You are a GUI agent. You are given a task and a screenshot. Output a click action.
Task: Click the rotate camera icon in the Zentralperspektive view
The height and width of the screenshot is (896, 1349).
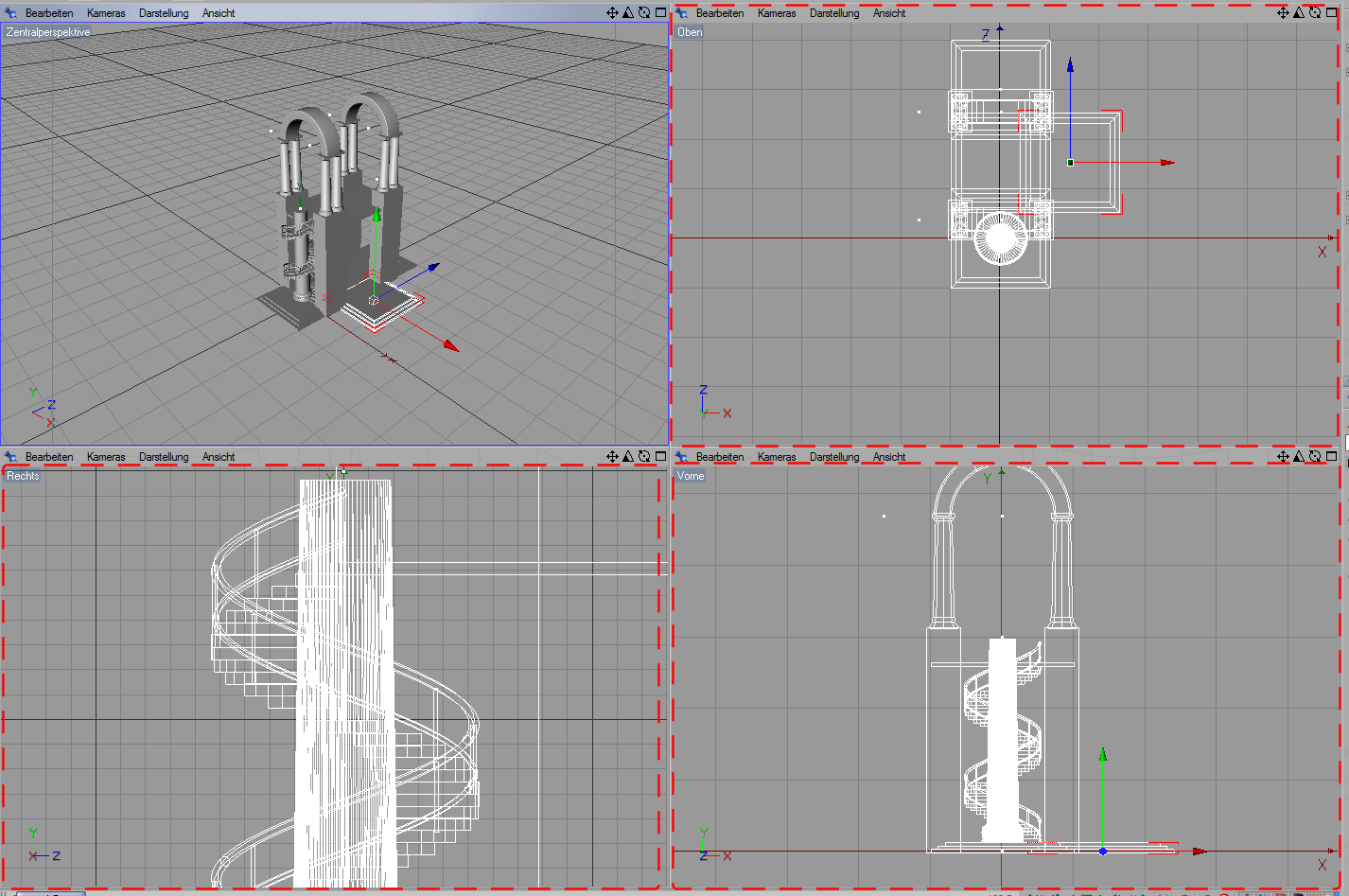click(x=644, y=12)
